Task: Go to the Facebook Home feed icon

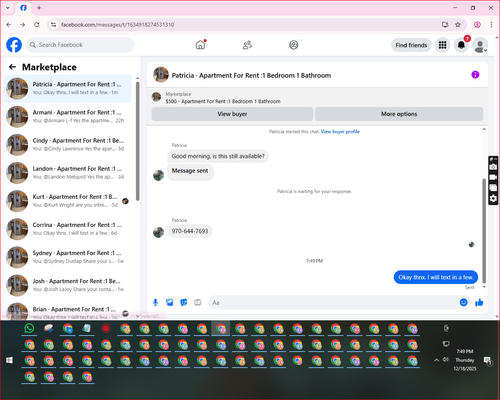Action: tap(200, 45)
